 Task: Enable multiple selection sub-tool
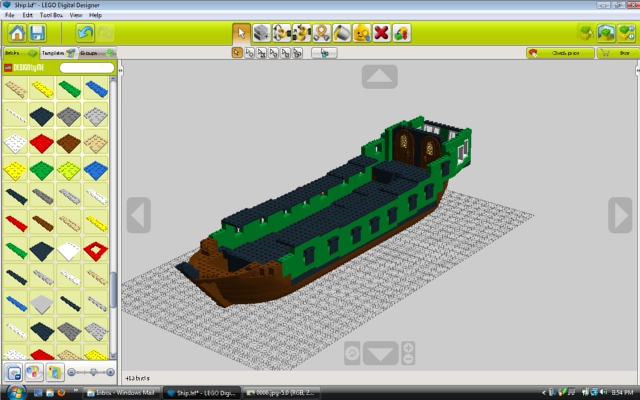(x=249, y=53)
